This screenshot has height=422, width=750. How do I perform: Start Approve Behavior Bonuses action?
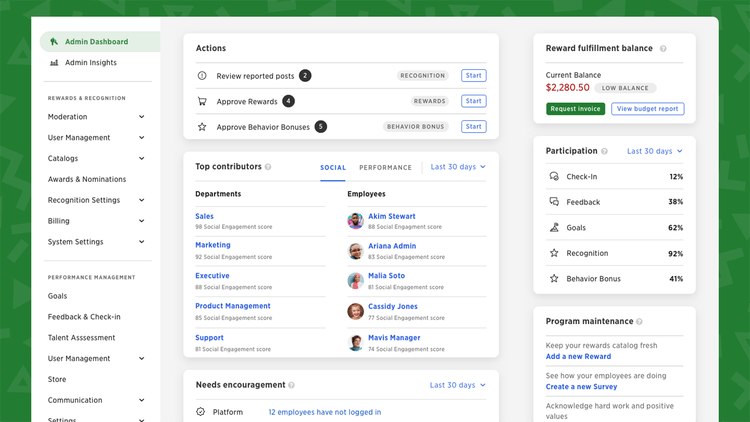pos(474,126)
